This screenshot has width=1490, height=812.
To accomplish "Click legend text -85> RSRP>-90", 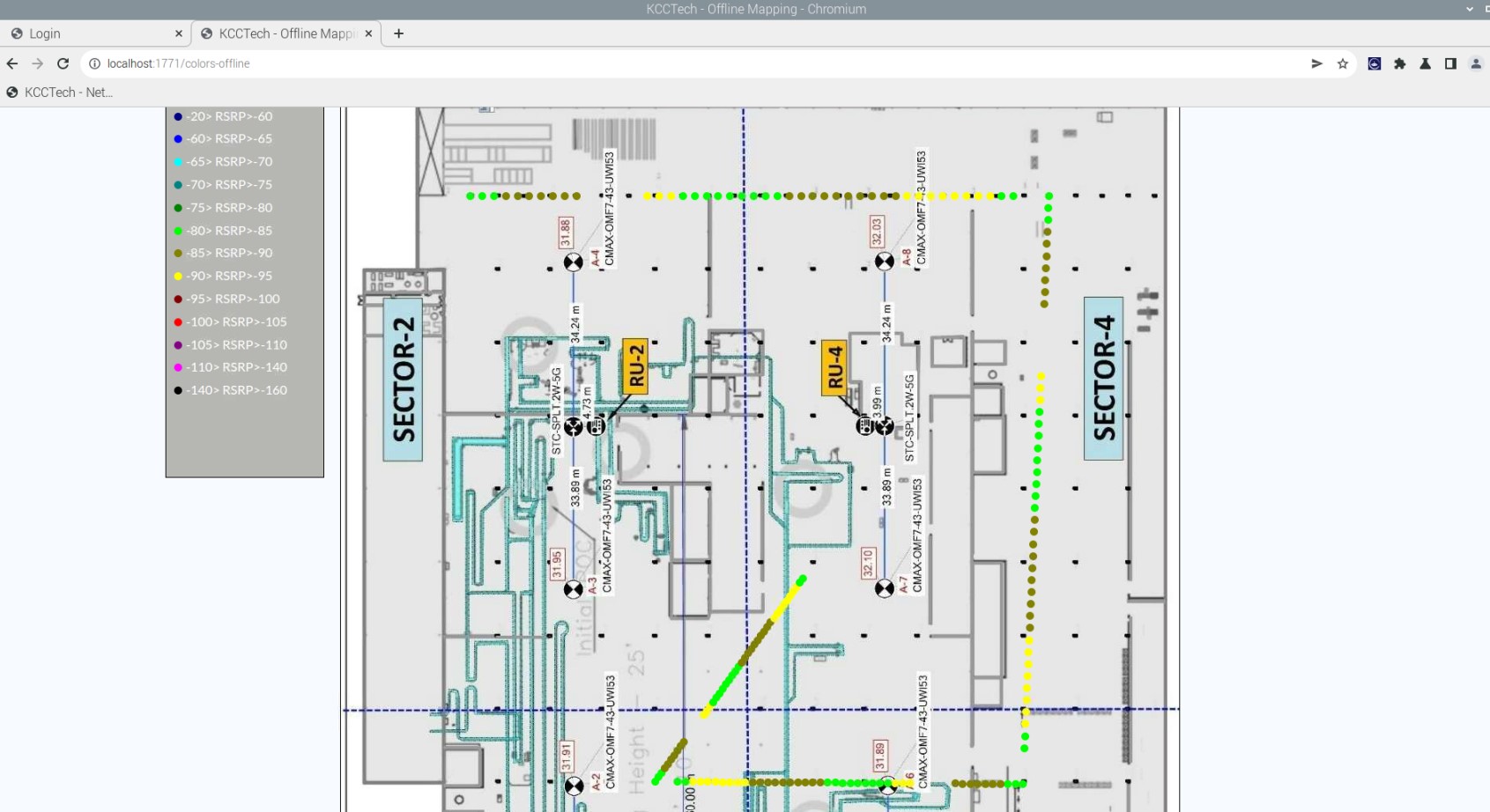I will click(229, 253).
